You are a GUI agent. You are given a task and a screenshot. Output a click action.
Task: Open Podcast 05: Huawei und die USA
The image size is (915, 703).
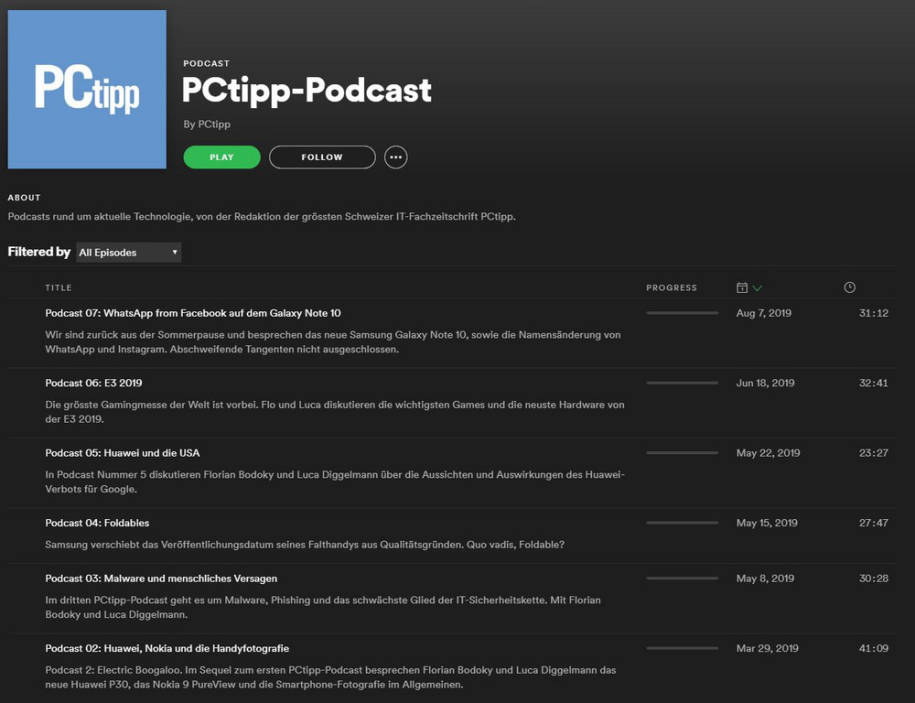click(123, 453)
